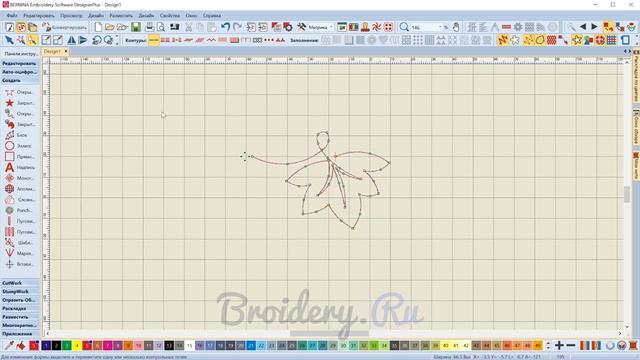Select the Reshape Object tool highlighted yellow
Viewport: 640px width, 360px height.
point(32,40)
